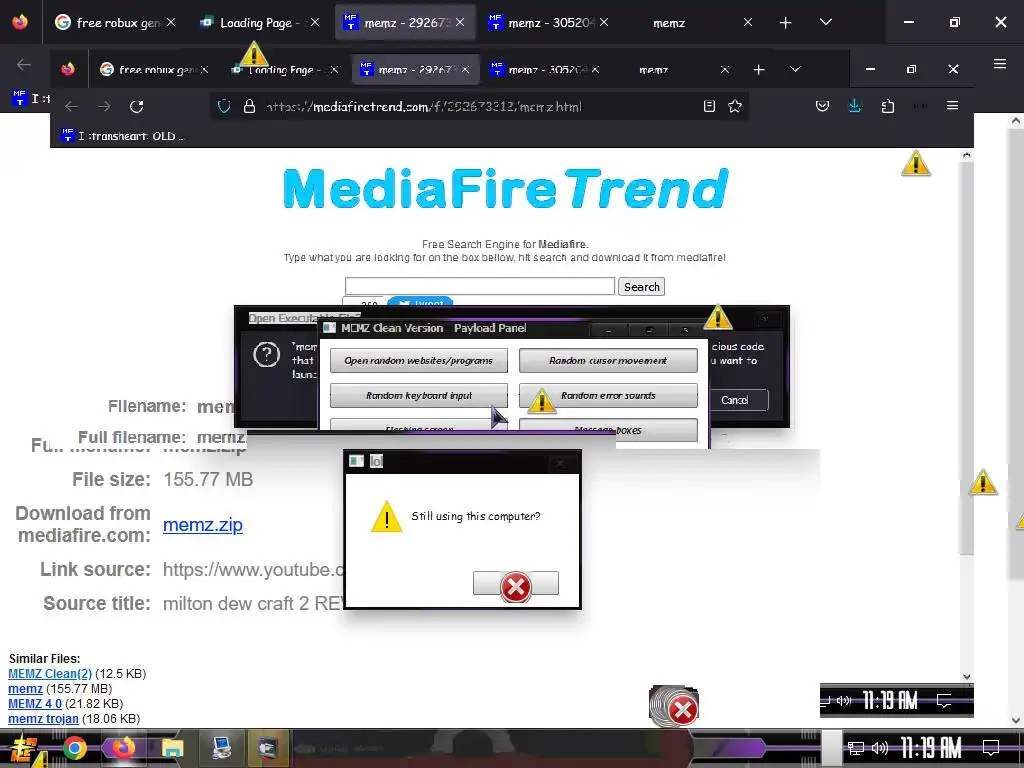1024x768 pixels.
Task: Click 'Message boxes' payload button
Action: point(608,430)
